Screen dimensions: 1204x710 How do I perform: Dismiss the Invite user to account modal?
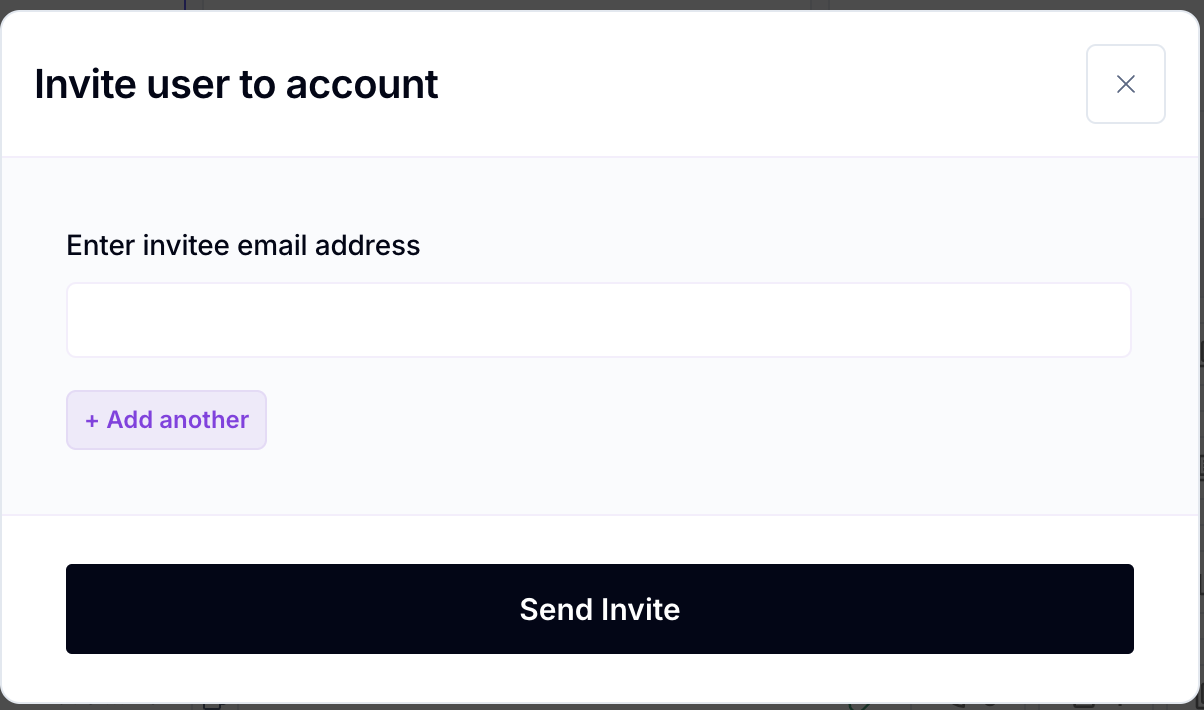coord(1125,84)
